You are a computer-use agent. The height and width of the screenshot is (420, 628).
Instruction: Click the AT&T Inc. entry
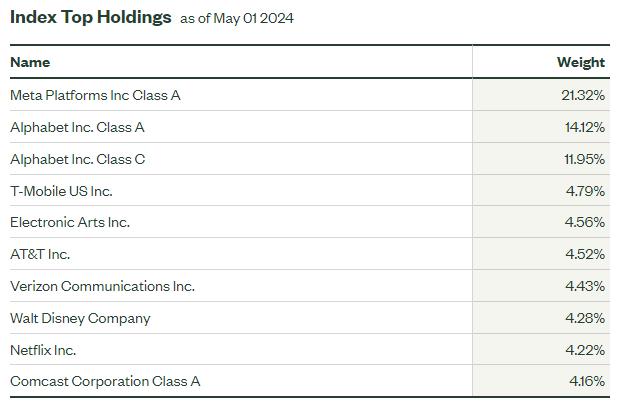click(40, 254)
